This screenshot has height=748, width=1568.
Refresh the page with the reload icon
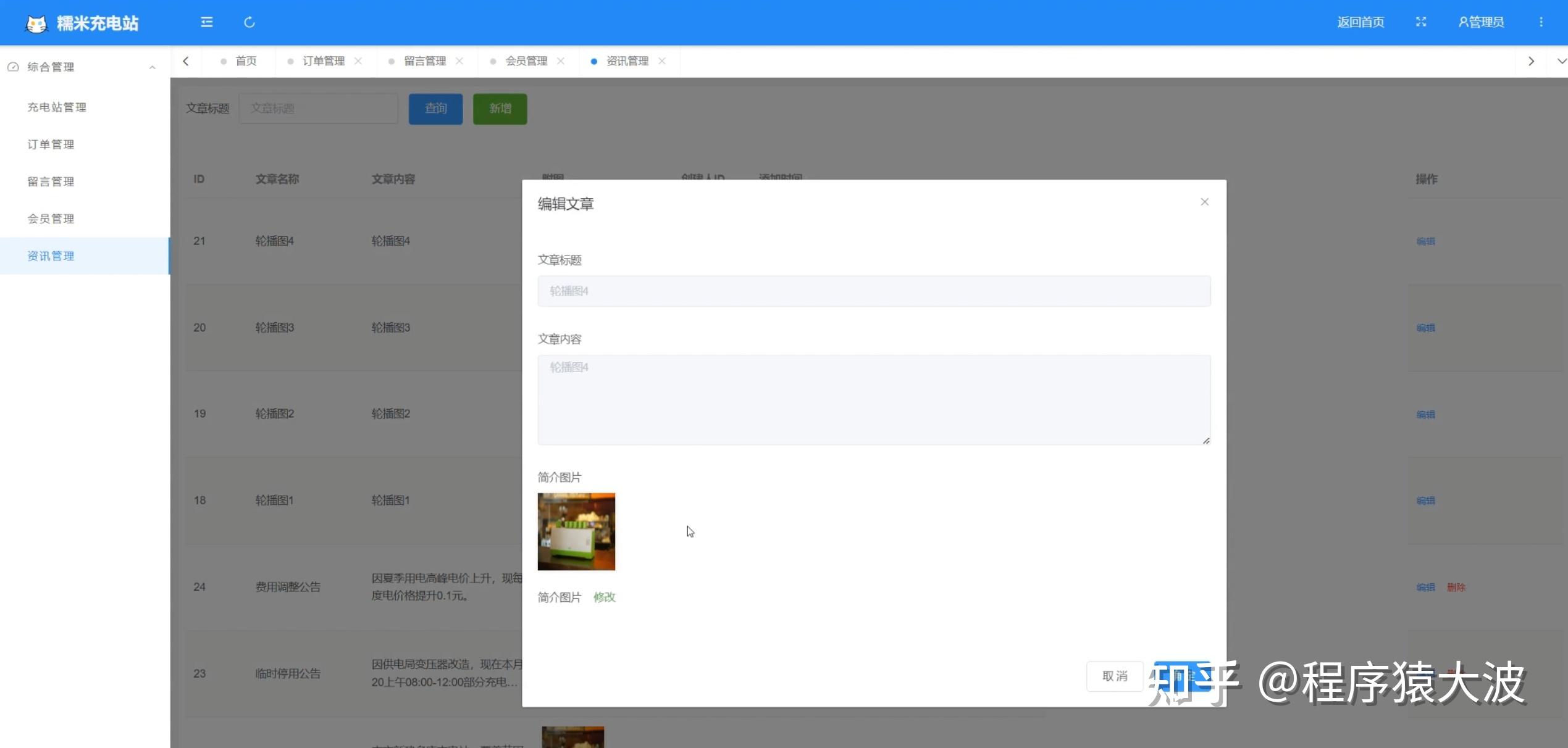pos(249,22)
